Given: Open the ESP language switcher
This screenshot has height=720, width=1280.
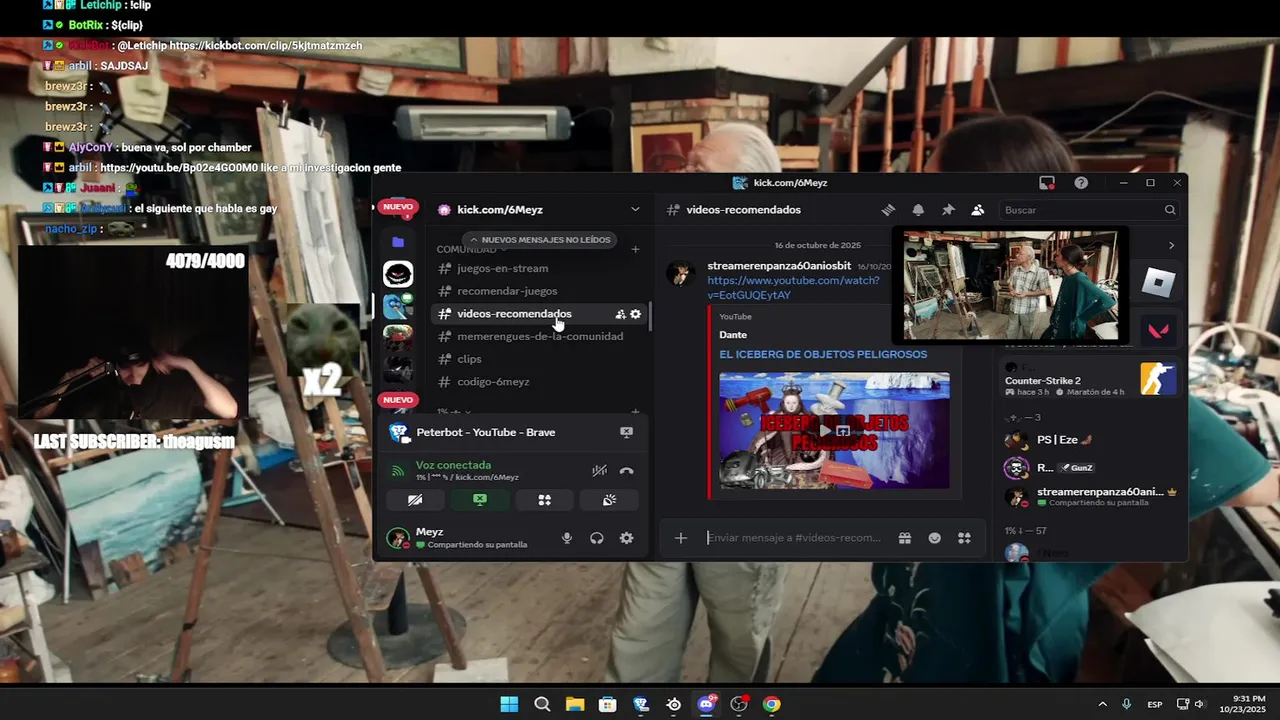Looking at the screenshot, I should click(x=1155, y=704).
